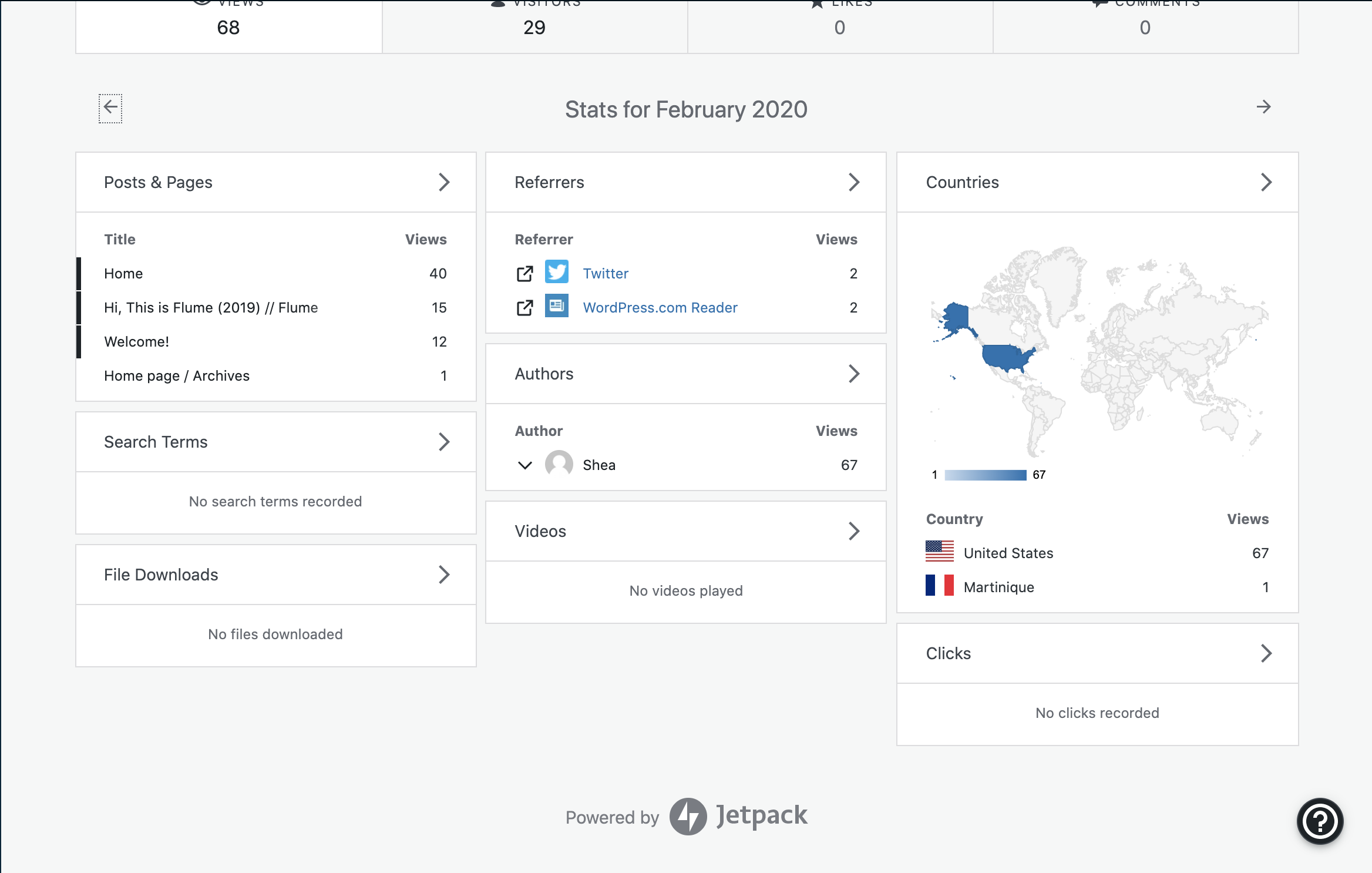Open external link icon beside WordPress.com Reader
Viewport: 1372px width, 873px height.
coord(524,308)
